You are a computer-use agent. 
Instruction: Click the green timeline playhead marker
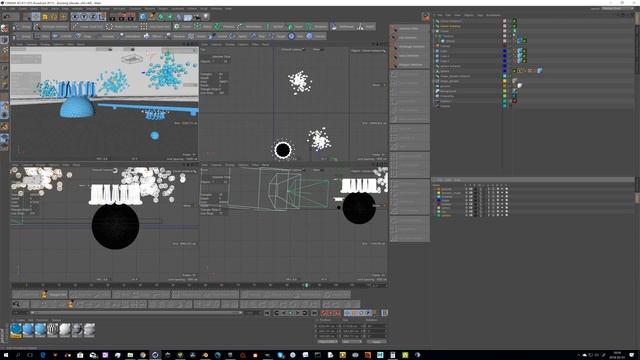click(x=307, y=285)
